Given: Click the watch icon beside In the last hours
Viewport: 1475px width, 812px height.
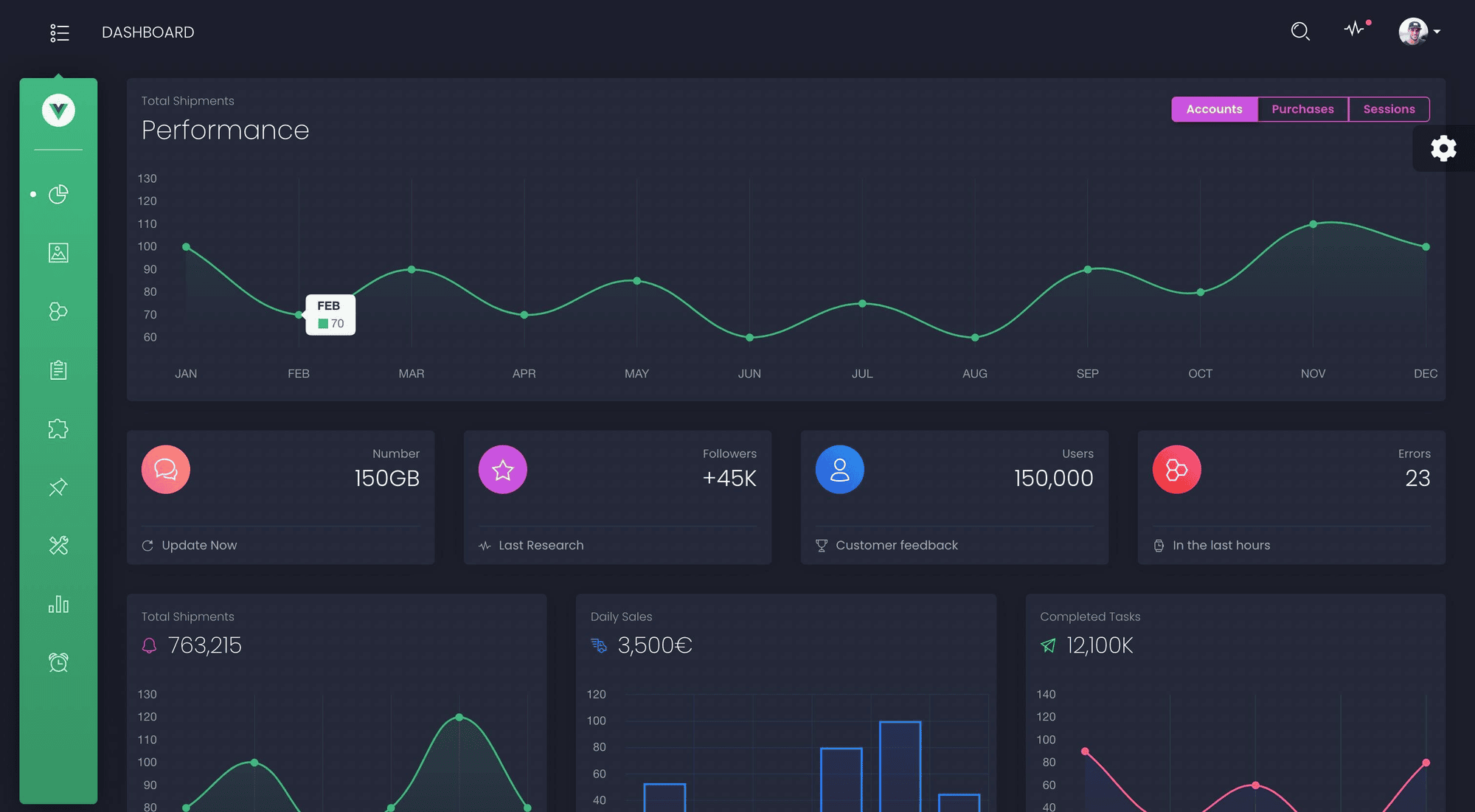Looking at the screenshot, I should tap(1159, 546).
